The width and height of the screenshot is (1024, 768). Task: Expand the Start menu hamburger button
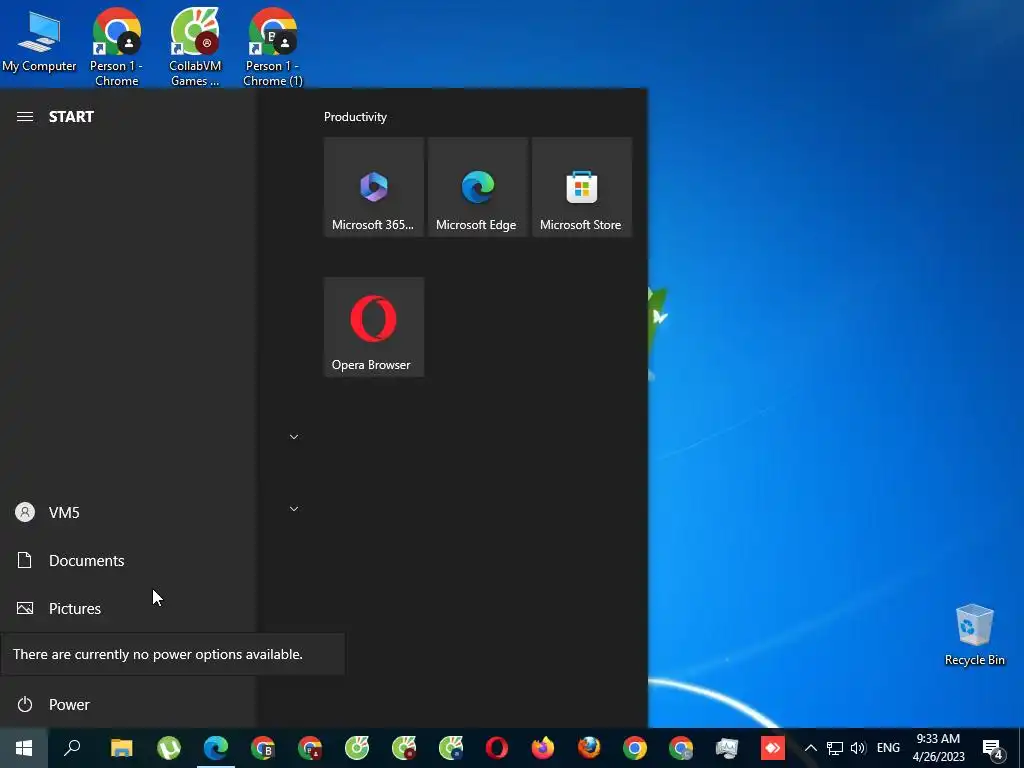pyautogui.click(x=25, y=117)
